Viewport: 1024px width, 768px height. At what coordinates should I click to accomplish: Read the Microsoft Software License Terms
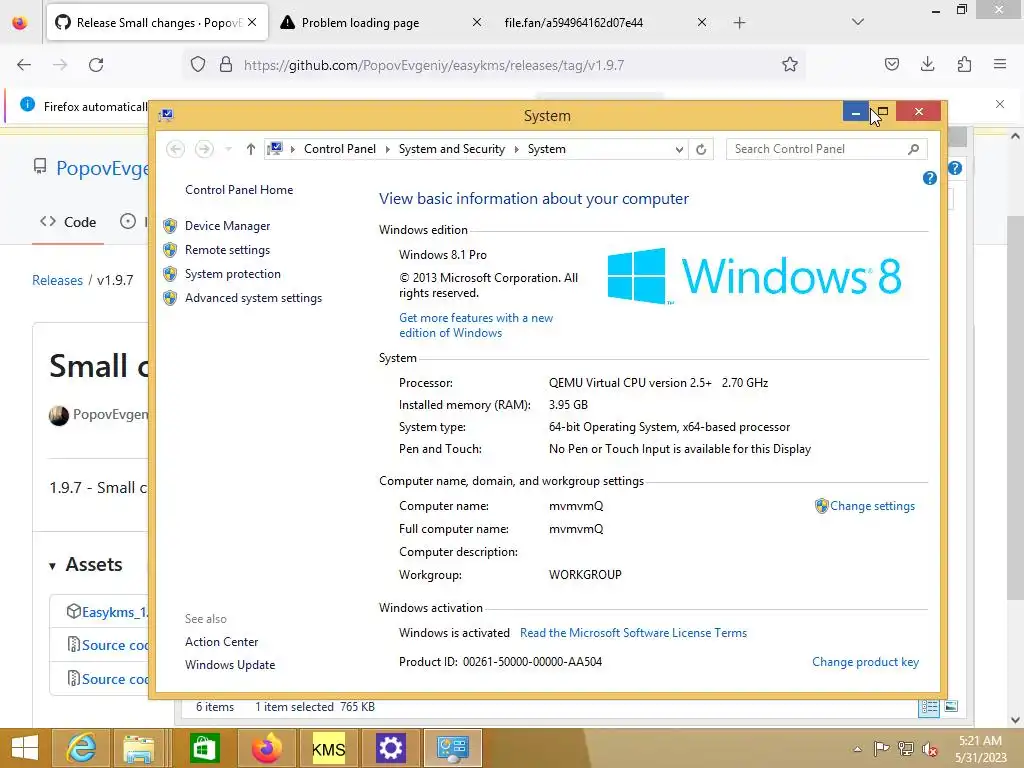point(633,633)
